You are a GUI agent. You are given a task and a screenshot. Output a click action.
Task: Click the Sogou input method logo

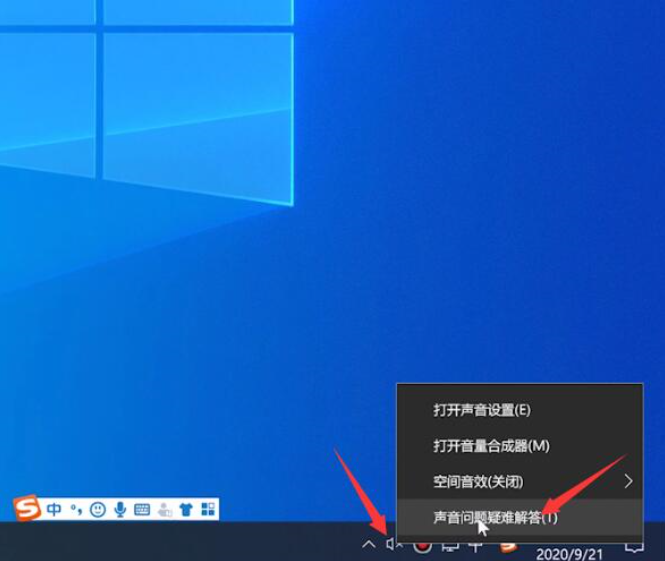click(28, 509)
